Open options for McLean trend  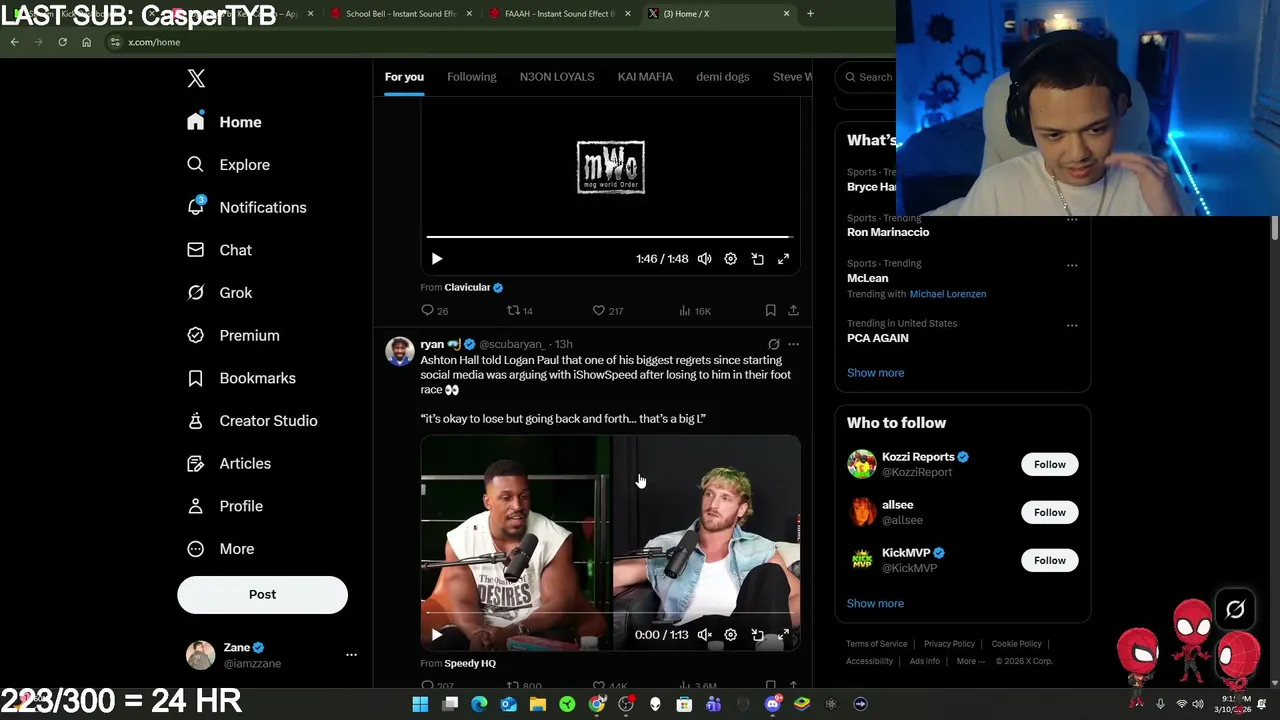(x=1072, y=265)
